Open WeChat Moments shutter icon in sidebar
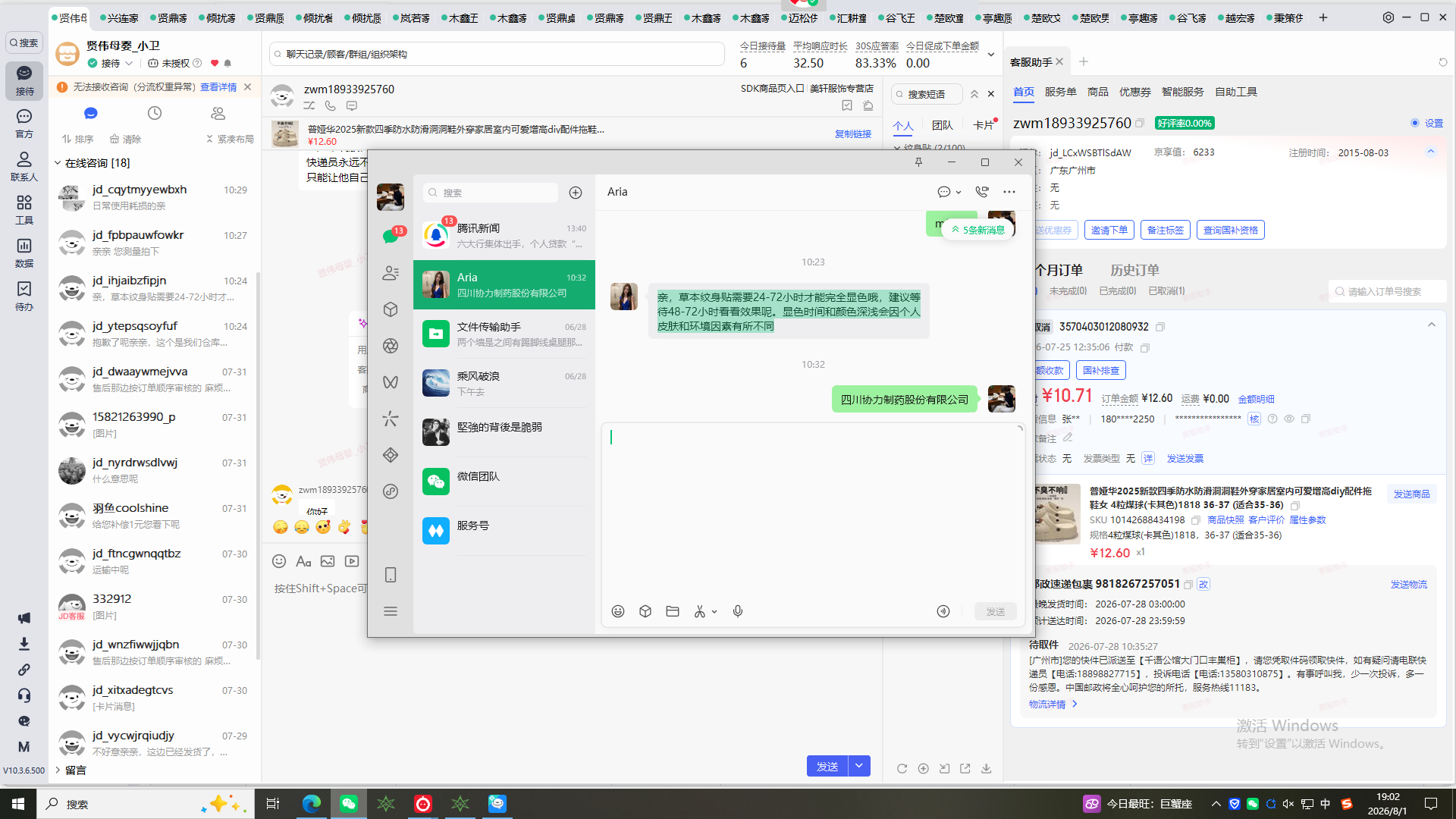The height and width of the screenshot is (819, 1456). pos(391,346)
